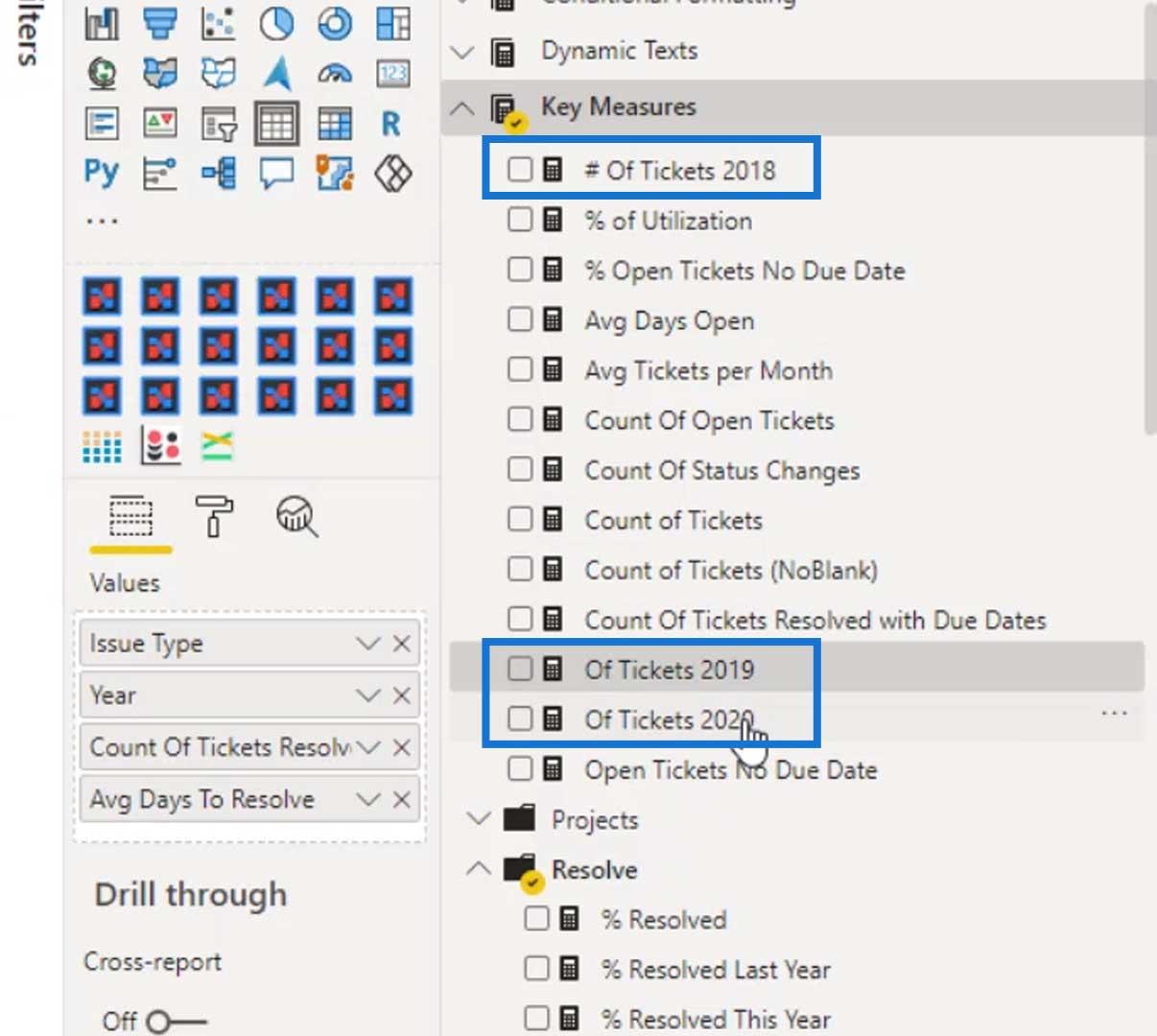Choose the pie chart visual

point(276,24)
